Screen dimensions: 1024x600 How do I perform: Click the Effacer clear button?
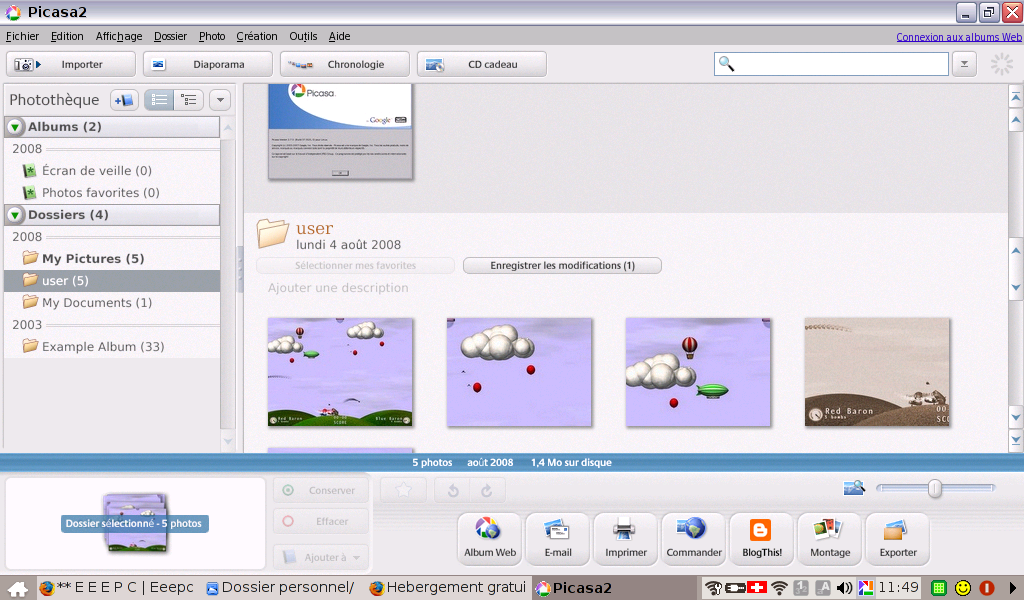[x=321, y=522]
